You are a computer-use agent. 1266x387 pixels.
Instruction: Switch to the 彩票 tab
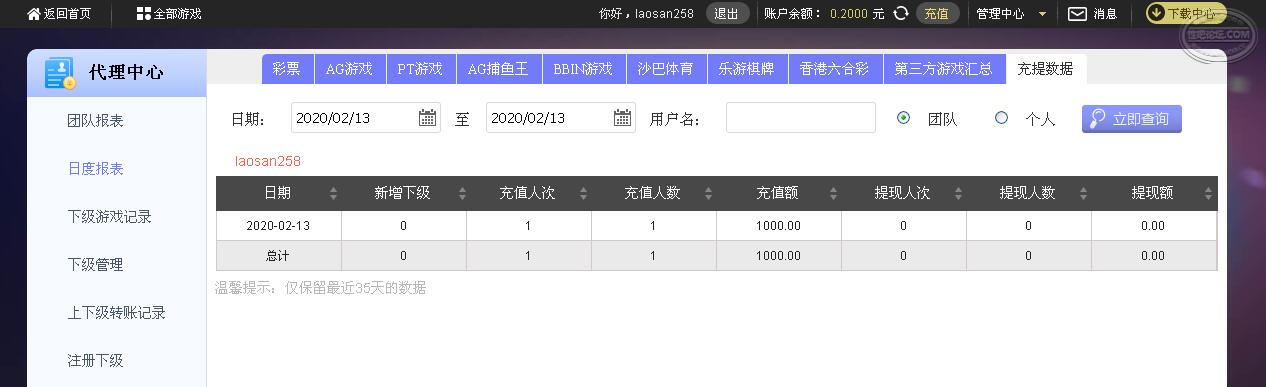point(286,69)
